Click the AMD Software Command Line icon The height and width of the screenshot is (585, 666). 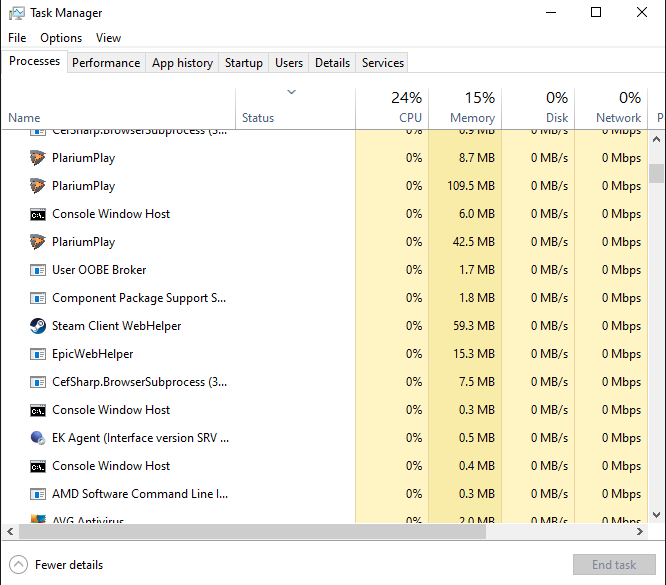point(37,494)
